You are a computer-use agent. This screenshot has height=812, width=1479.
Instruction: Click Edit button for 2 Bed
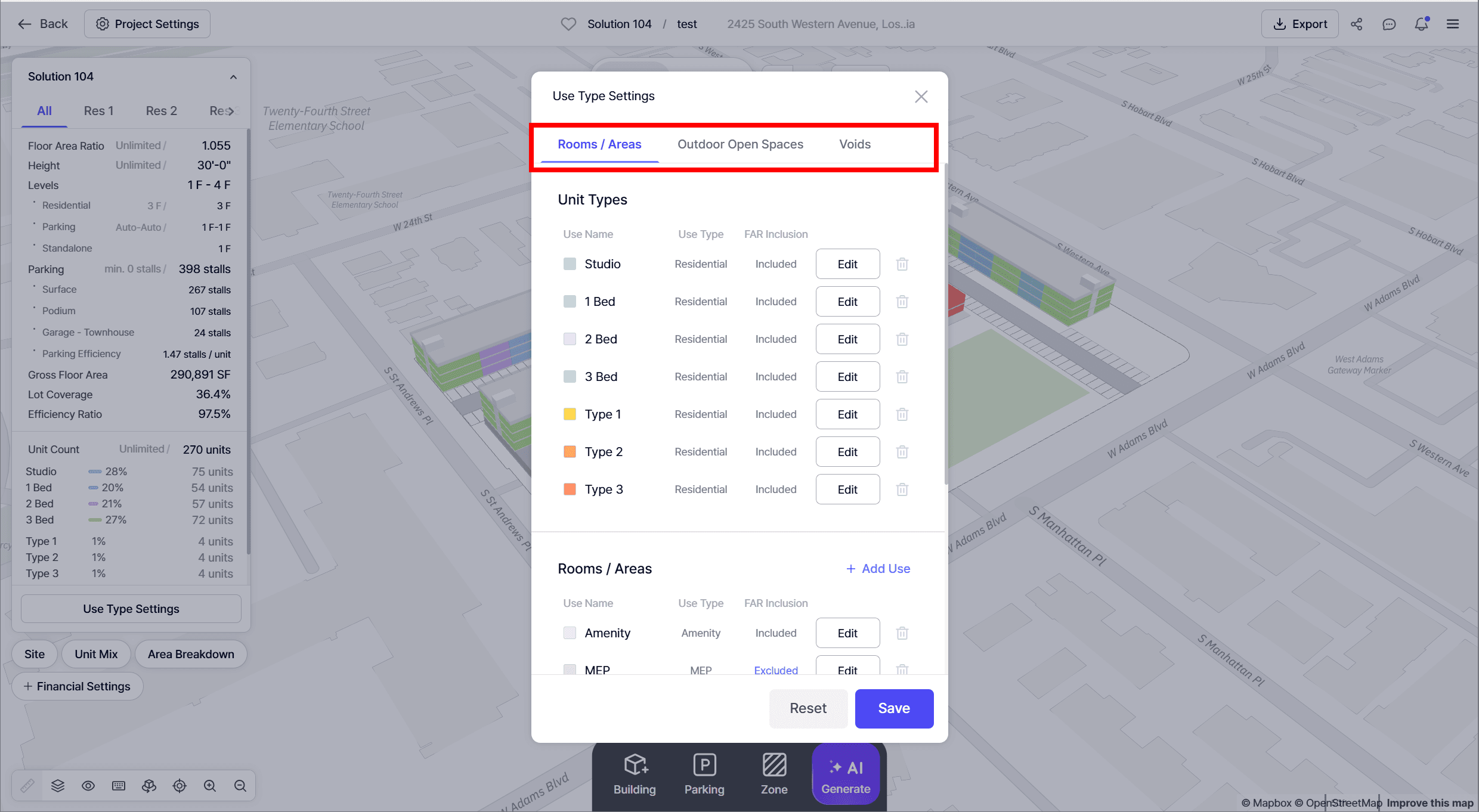(x=847, y=339)
